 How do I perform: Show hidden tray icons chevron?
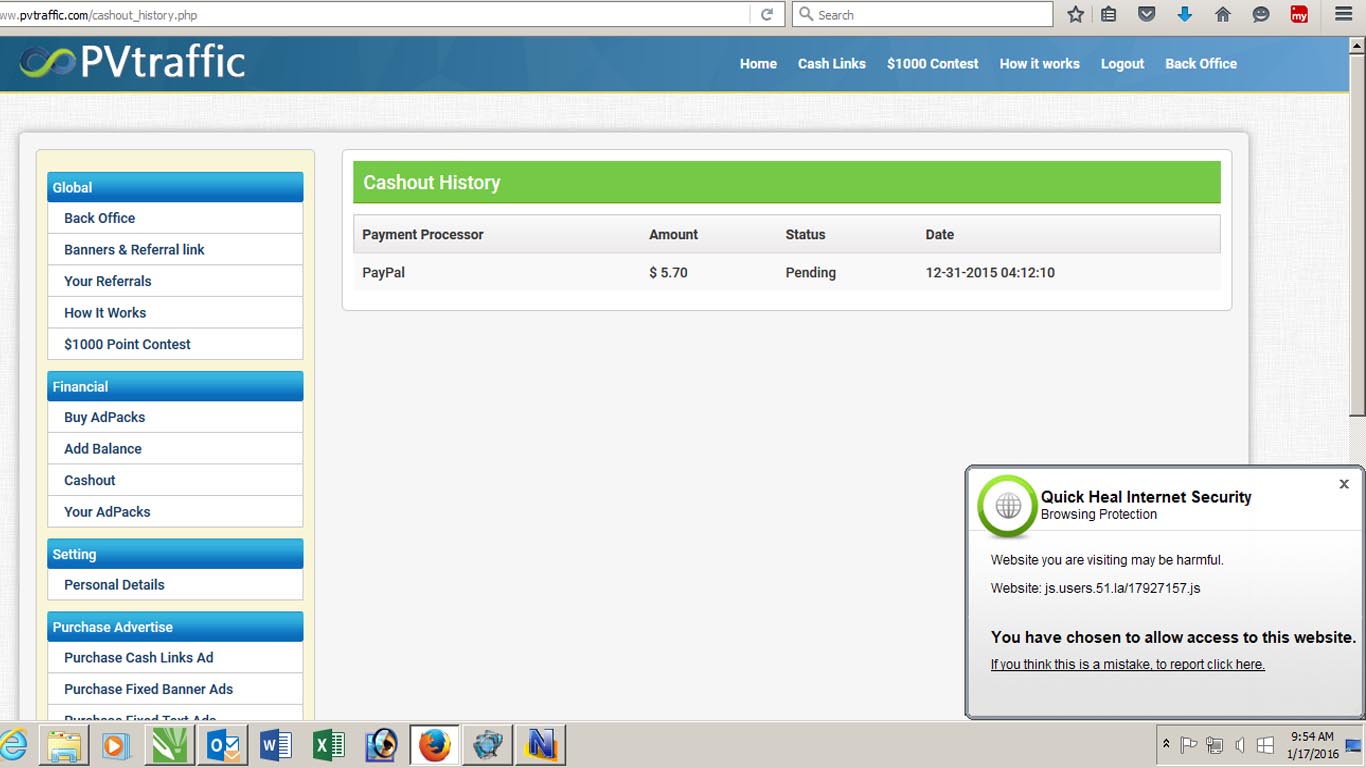1166,745
